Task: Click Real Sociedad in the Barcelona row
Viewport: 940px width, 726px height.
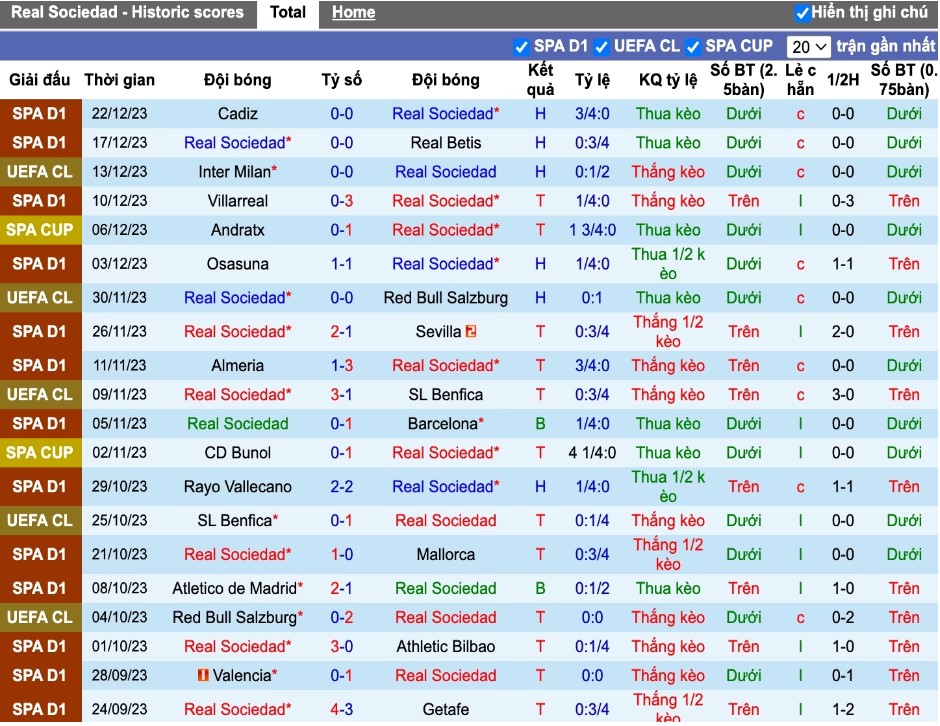Action: click(x=237, y=423)
